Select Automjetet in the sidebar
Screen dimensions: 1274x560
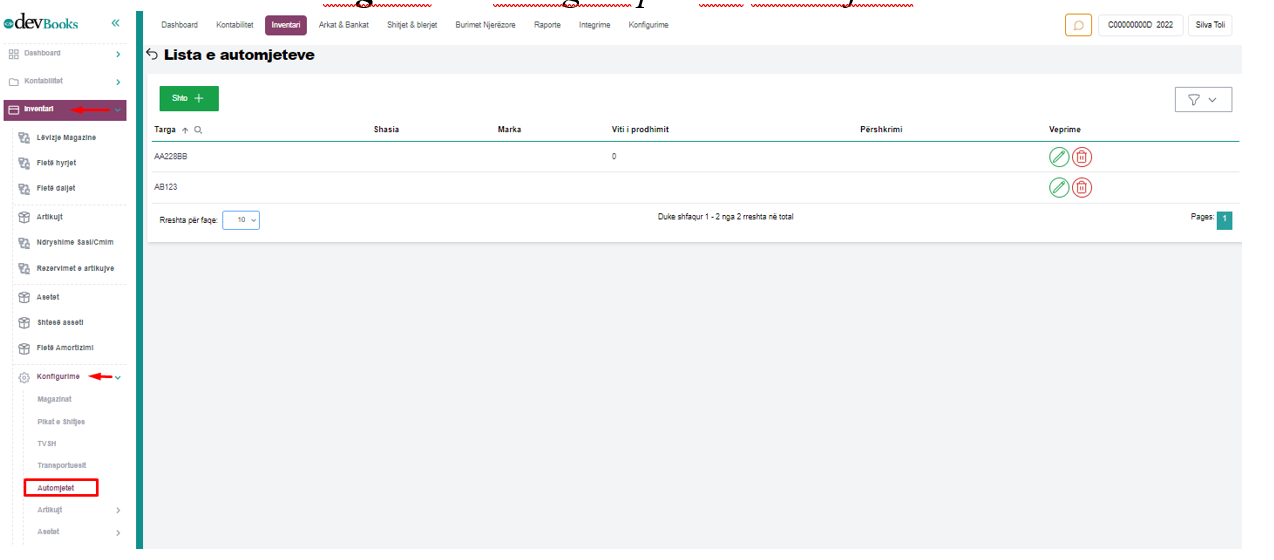point(56,488)
